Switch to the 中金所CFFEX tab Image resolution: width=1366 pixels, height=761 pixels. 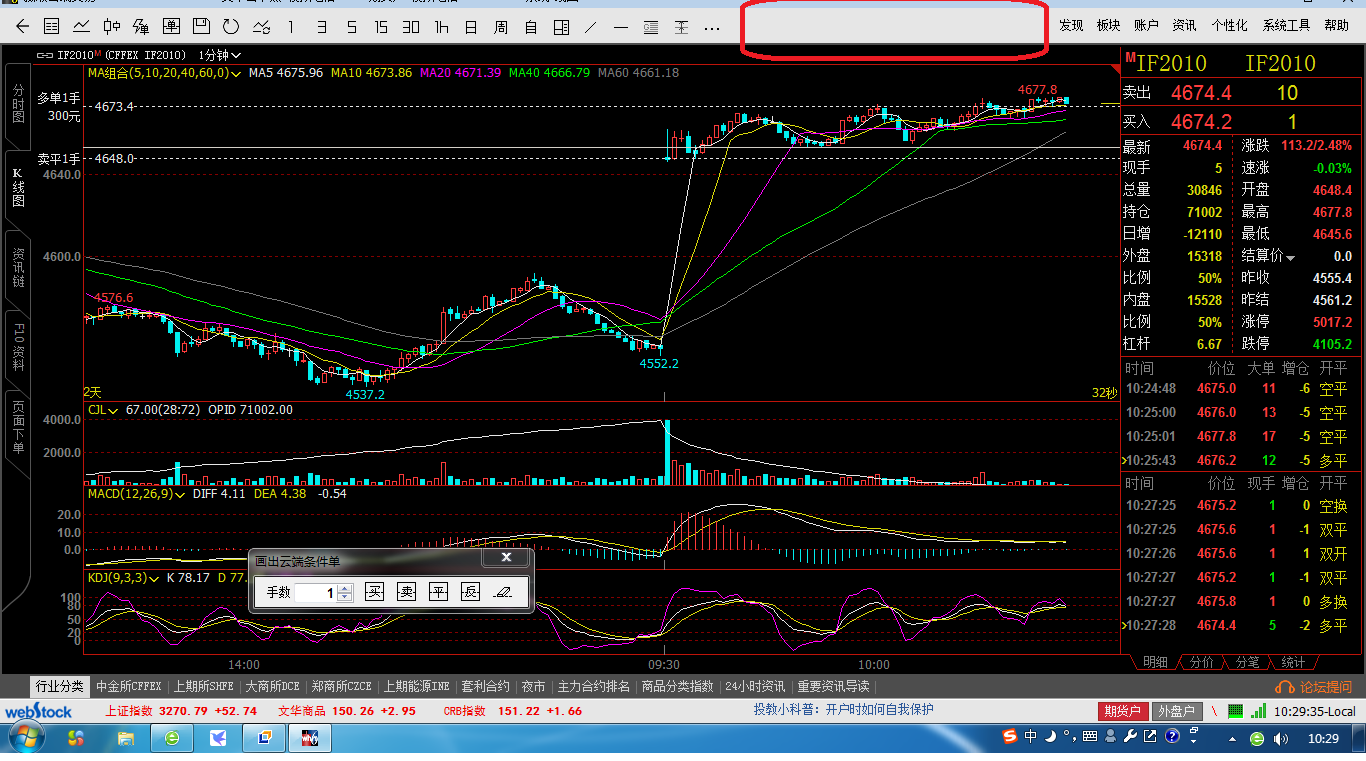coord(129,687)
